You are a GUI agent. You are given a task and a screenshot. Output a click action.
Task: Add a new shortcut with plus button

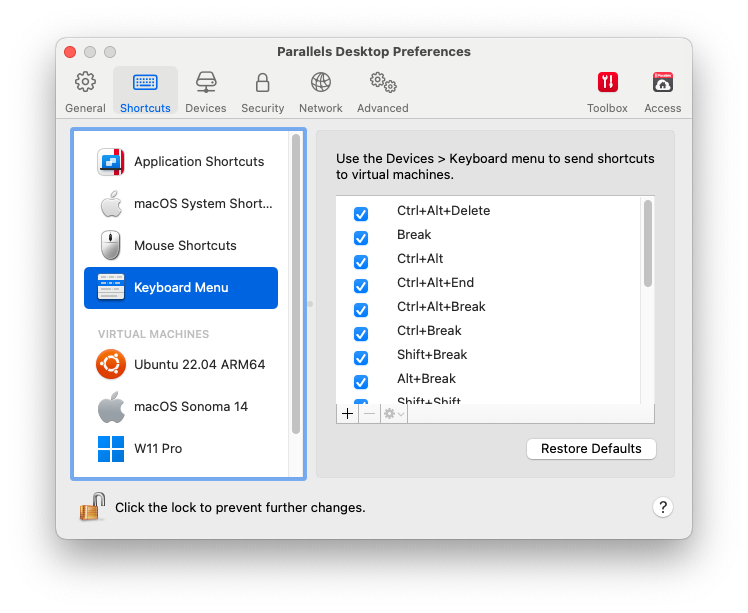(x=348, y=414)
